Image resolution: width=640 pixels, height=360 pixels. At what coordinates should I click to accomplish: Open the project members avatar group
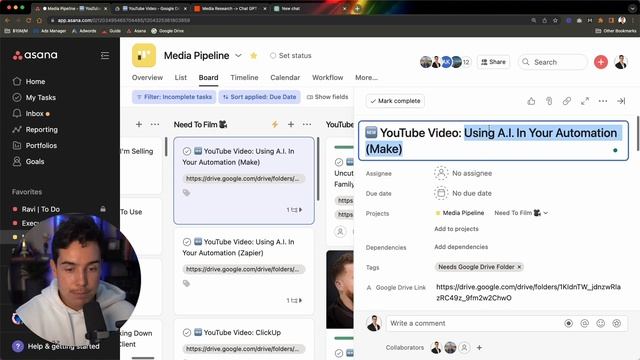(445, 62)
